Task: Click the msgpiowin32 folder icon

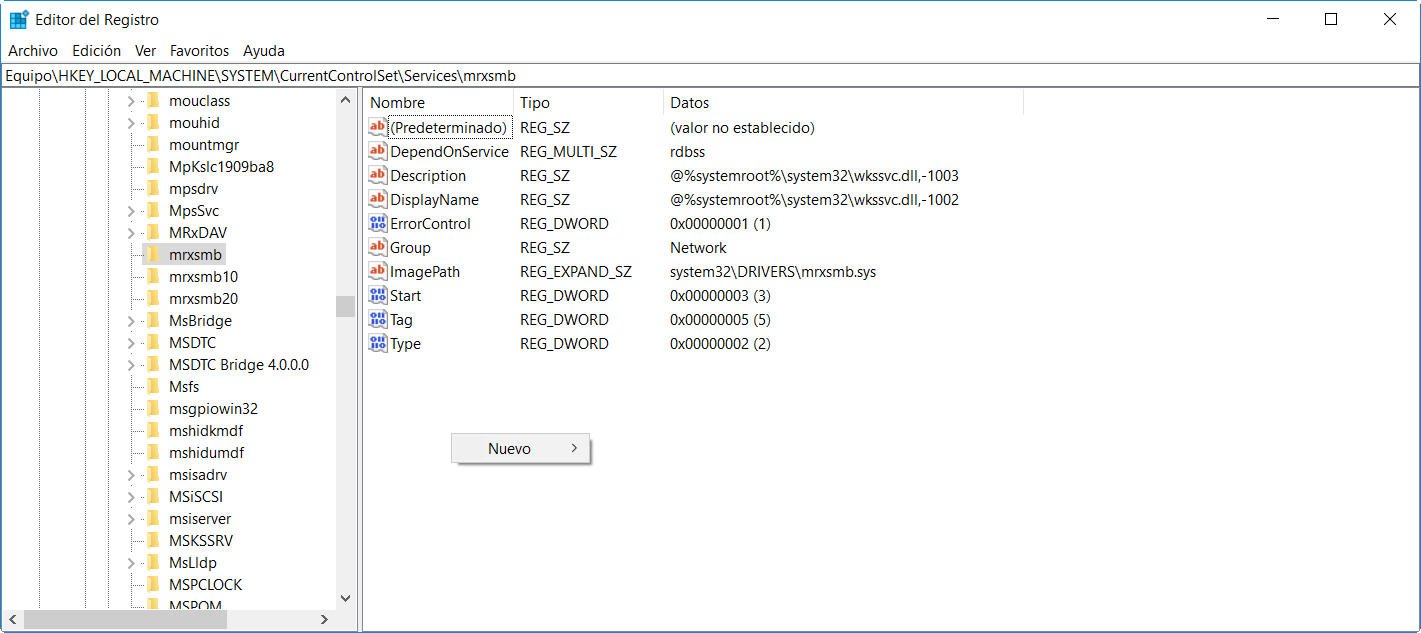Action: pos(152,409)
